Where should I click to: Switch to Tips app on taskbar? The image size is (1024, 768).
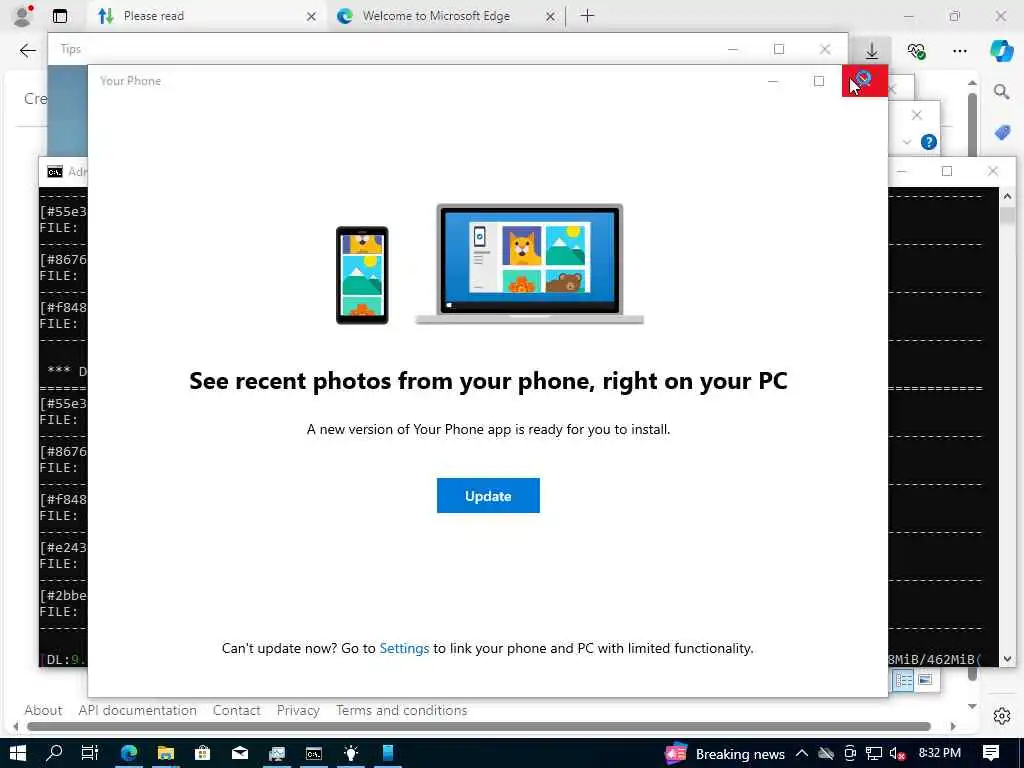pos(351,754)
